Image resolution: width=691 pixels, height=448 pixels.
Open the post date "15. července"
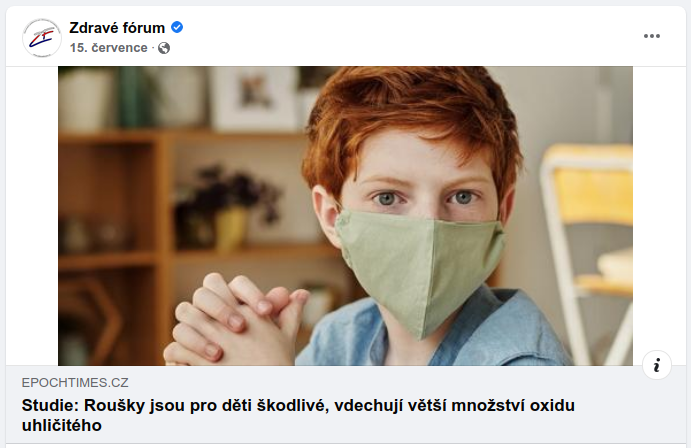coord(108,48)
